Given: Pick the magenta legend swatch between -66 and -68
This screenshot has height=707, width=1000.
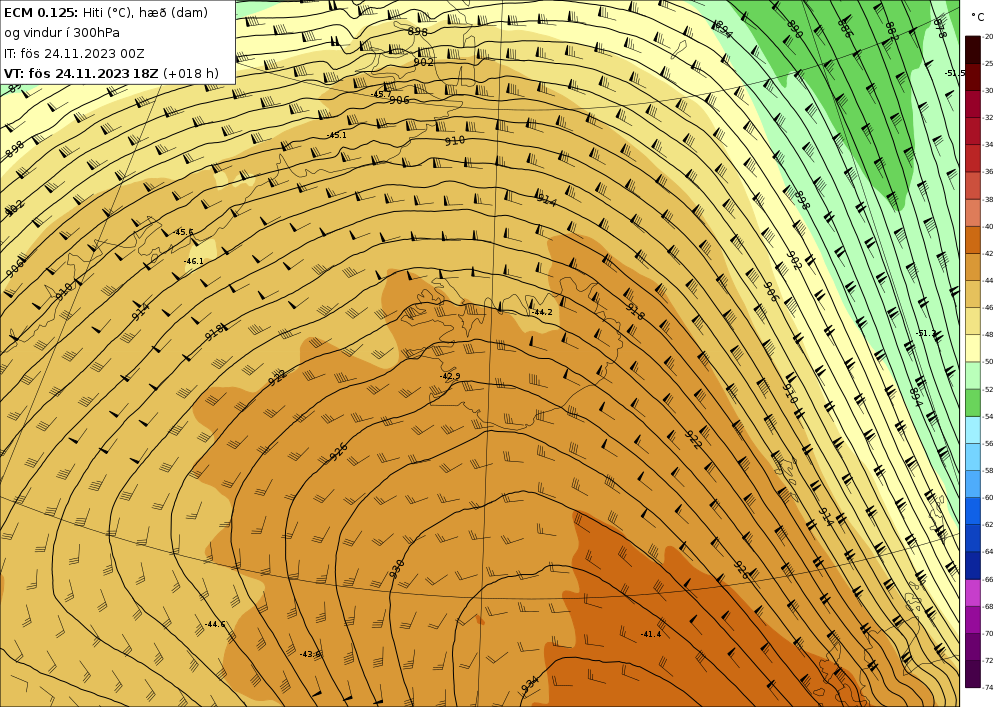Looking at the screenshot, I should coord(973,592).
